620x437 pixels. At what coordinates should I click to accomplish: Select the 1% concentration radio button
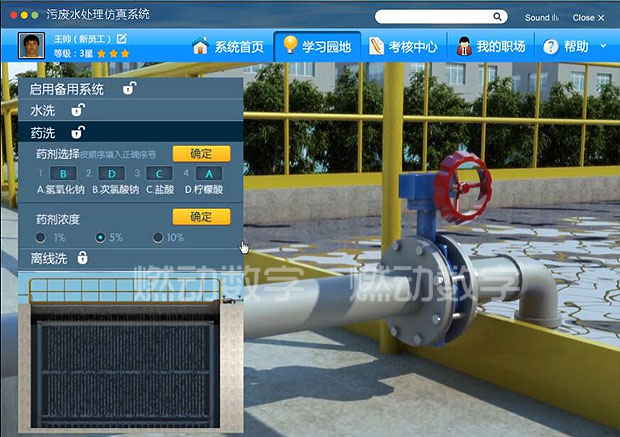[41, 237]
